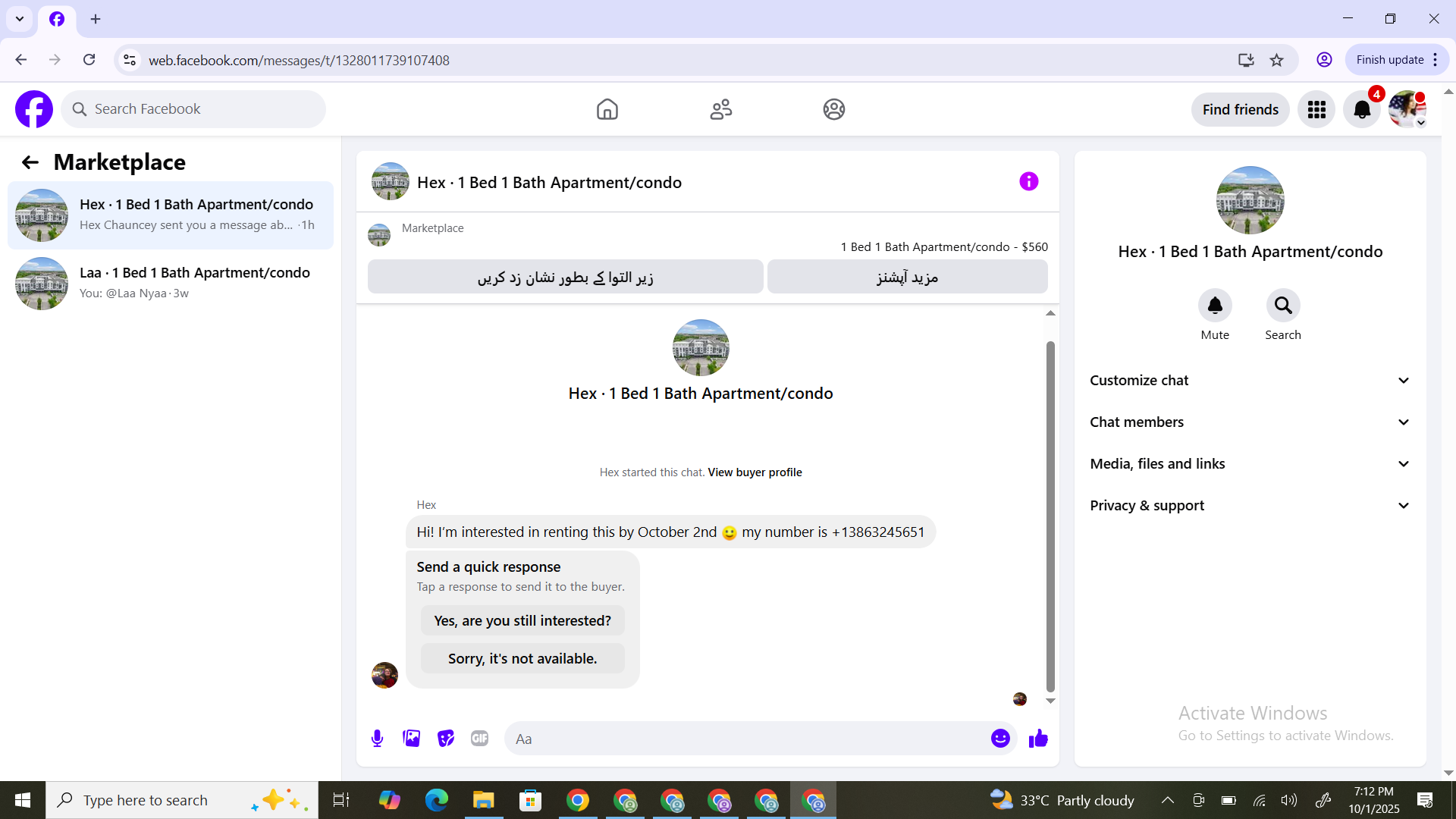Open the Copilot app on the taskbar
Image resolution: width=1456 pixels, height=819 pixels.
tap(389, 800)
